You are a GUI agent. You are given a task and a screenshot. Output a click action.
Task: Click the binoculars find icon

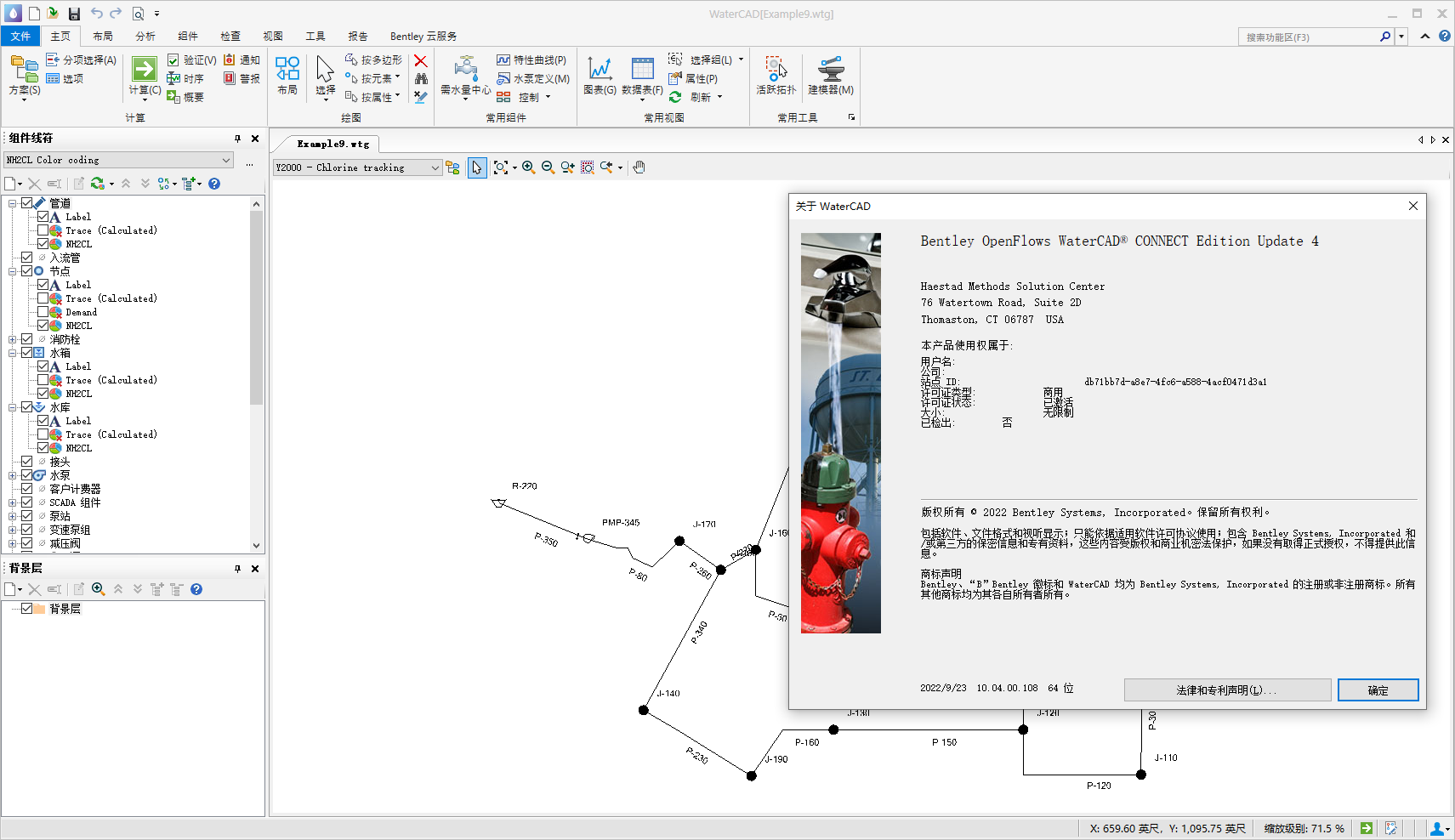(421, 78)
